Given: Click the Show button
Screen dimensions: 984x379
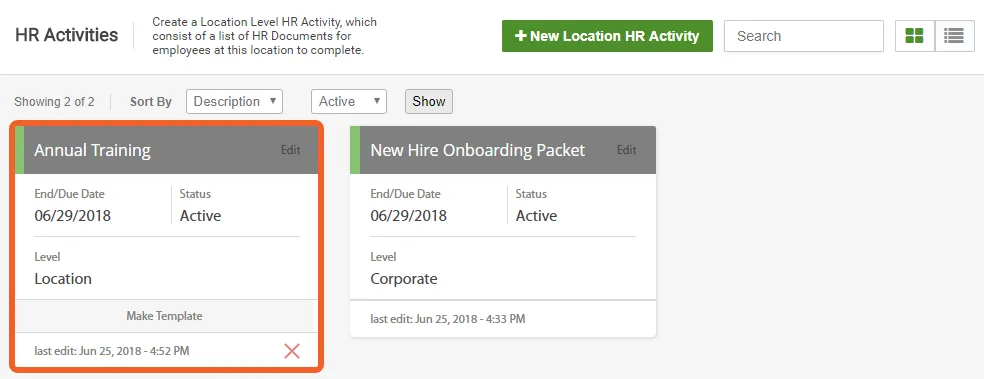Looking at the screenshot, I should 429,102.
